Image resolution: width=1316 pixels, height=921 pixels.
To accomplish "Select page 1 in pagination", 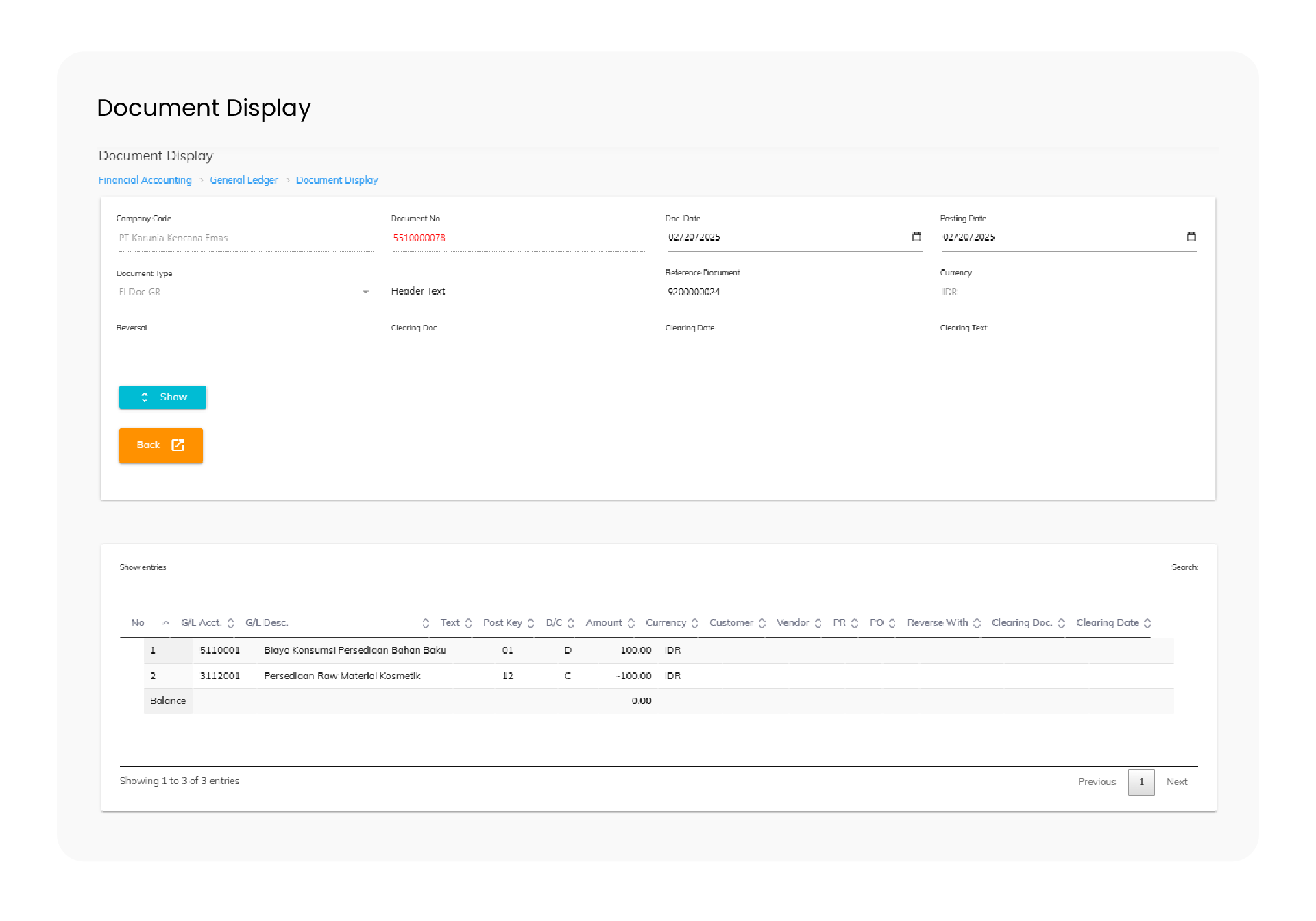I will (x=1141, y=782).
